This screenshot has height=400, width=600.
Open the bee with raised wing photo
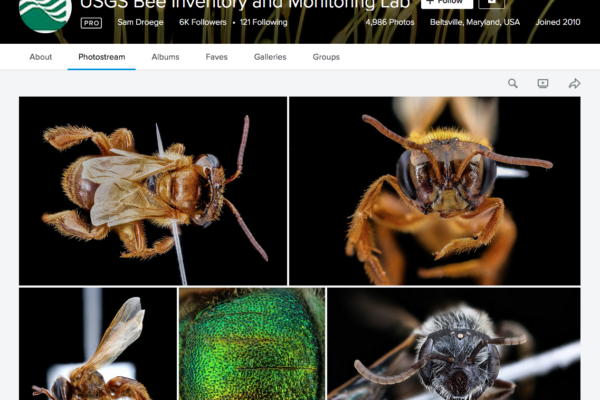(x=98, y=344)
